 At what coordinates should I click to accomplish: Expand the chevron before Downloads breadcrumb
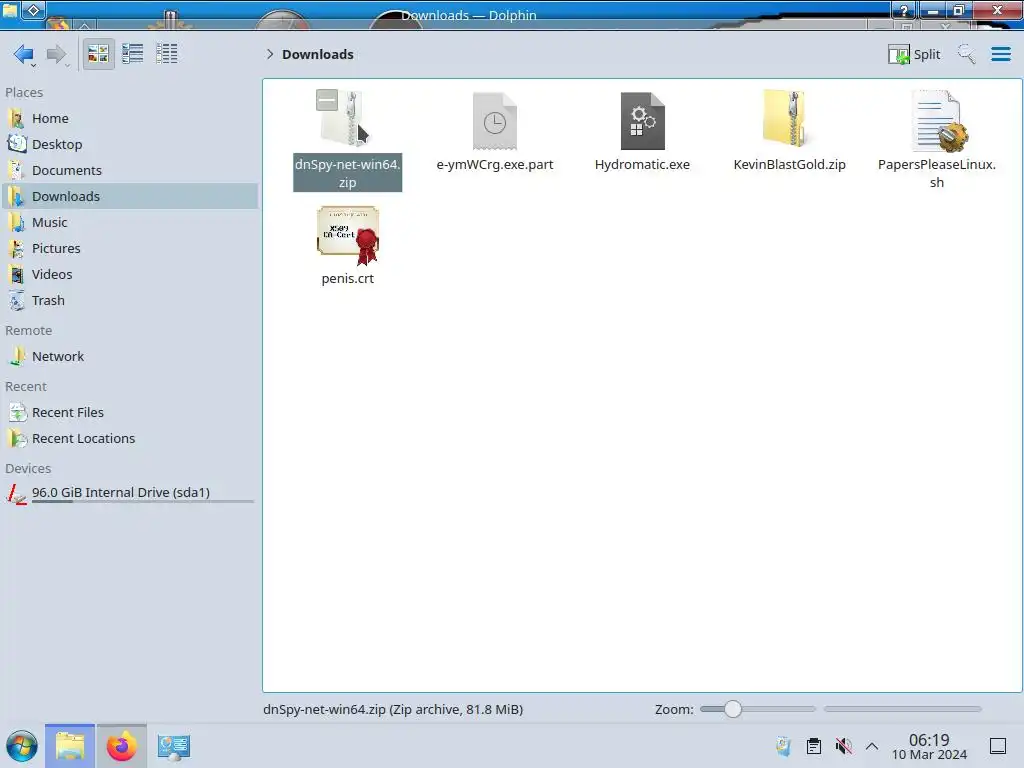(x=270, y=54)
